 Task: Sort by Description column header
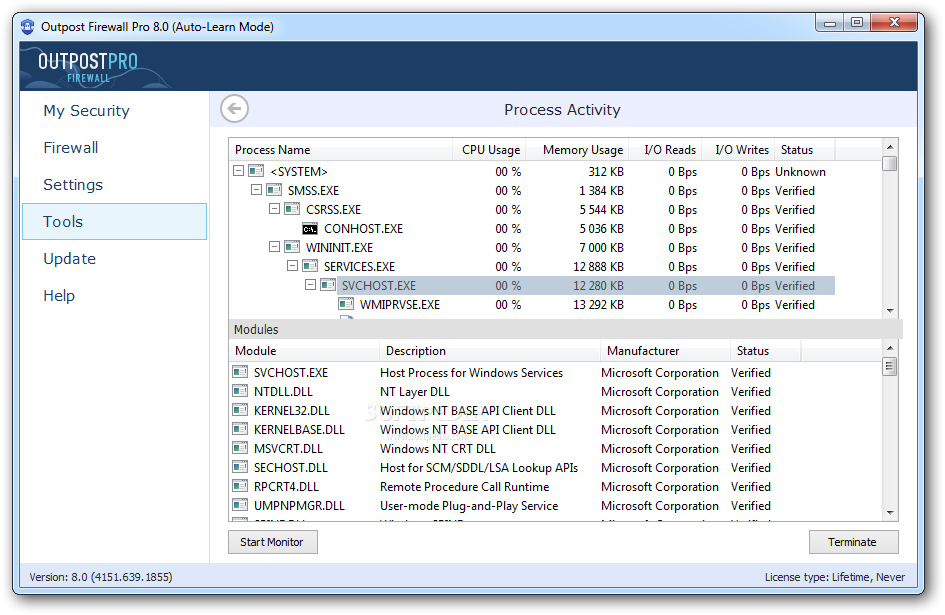[490, 351]
